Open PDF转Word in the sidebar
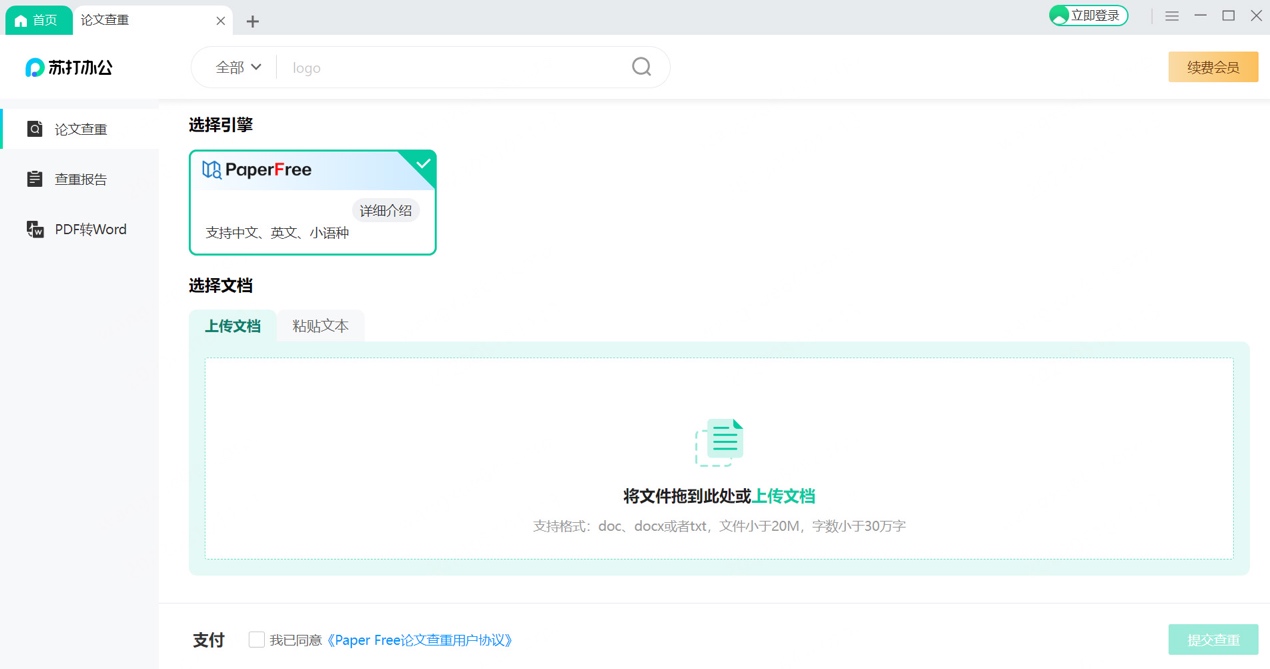Image resolution: width=1270 pixels, height=669 pixels. click(x=80, y=229)
